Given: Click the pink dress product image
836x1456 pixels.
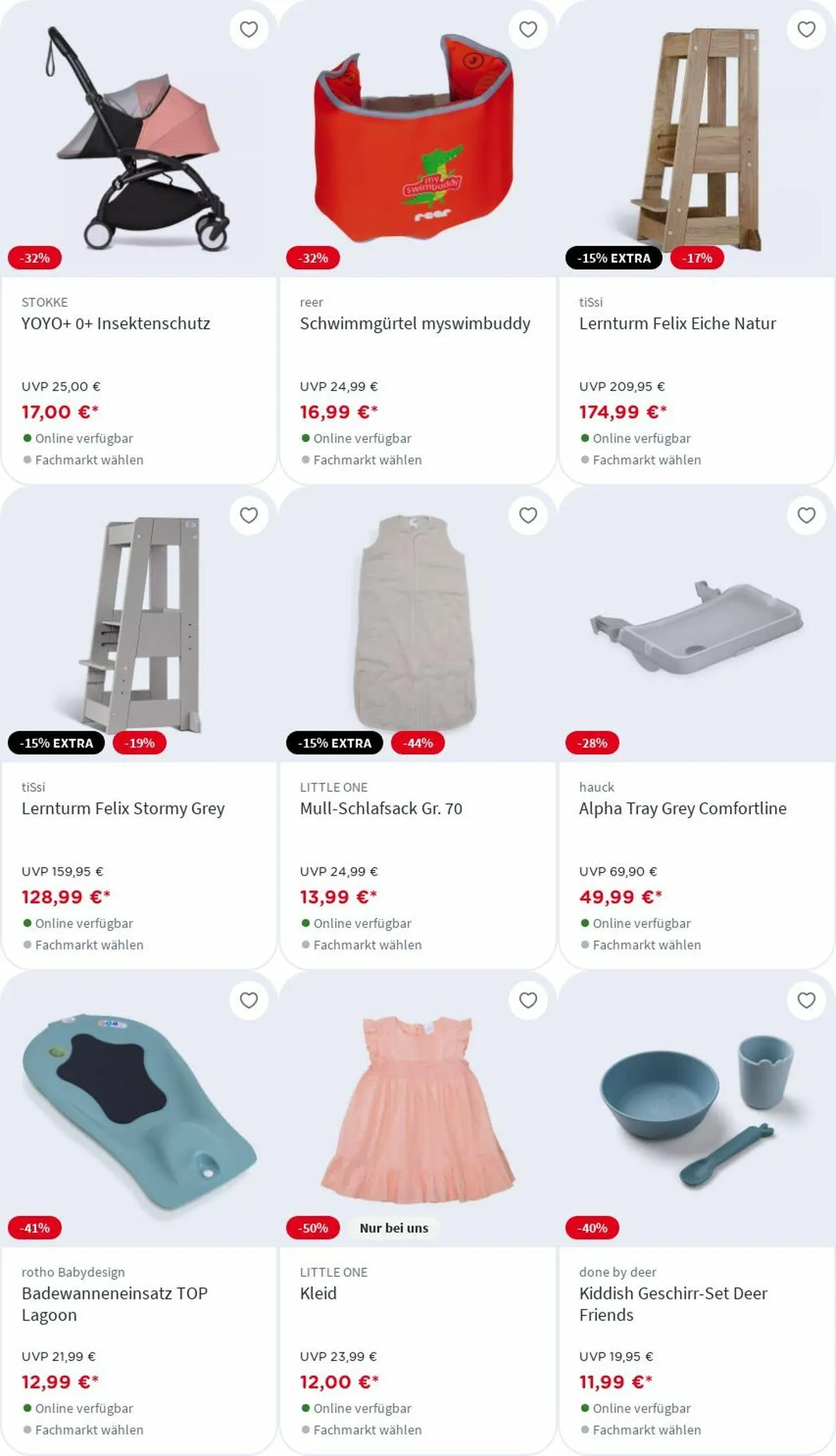Looking at the screenshot, I should pyautogui.click(x=417, y=1110).
